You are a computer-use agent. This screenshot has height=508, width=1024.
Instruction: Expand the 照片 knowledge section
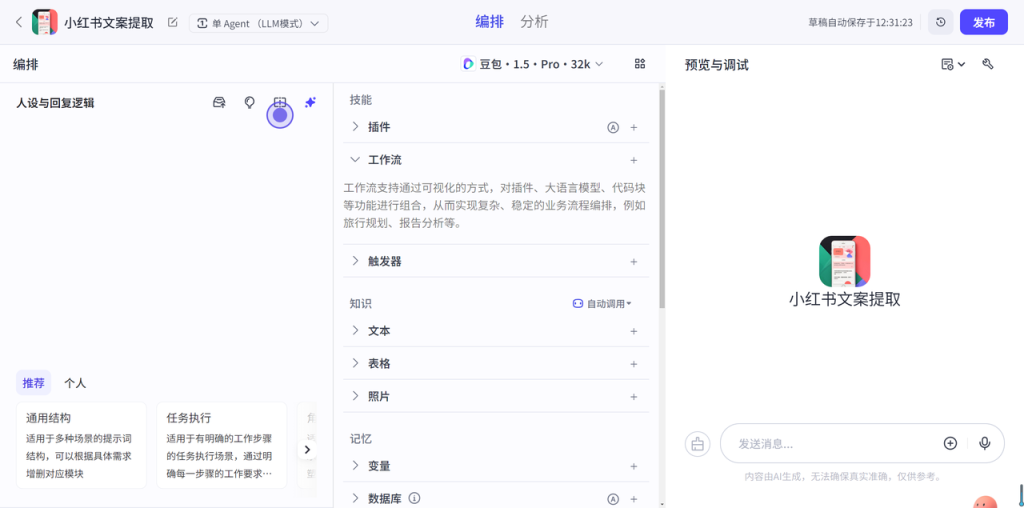[355, 396]
